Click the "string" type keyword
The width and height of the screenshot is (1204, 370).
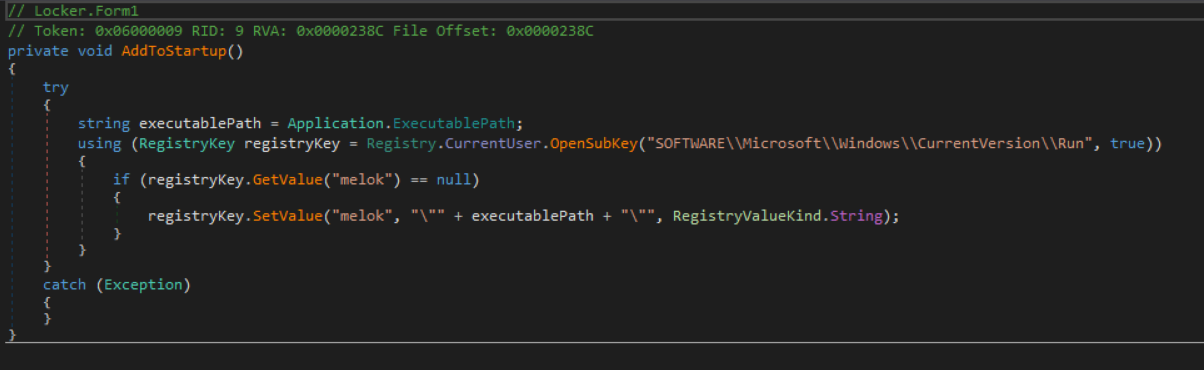tap(104, 124)
